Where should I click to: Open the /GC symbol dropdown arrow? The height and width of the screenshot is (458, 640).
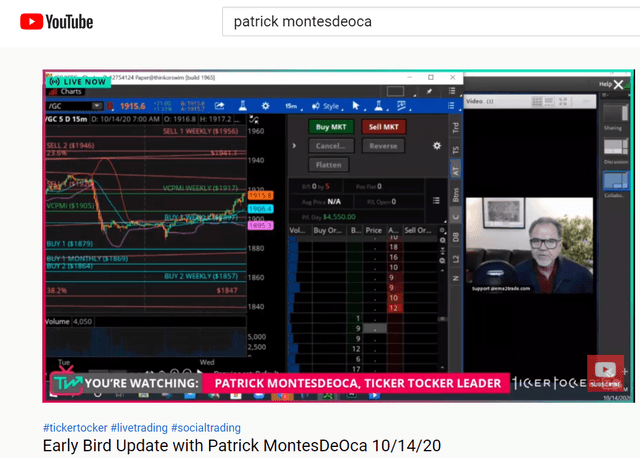click(x=97, y=106)
